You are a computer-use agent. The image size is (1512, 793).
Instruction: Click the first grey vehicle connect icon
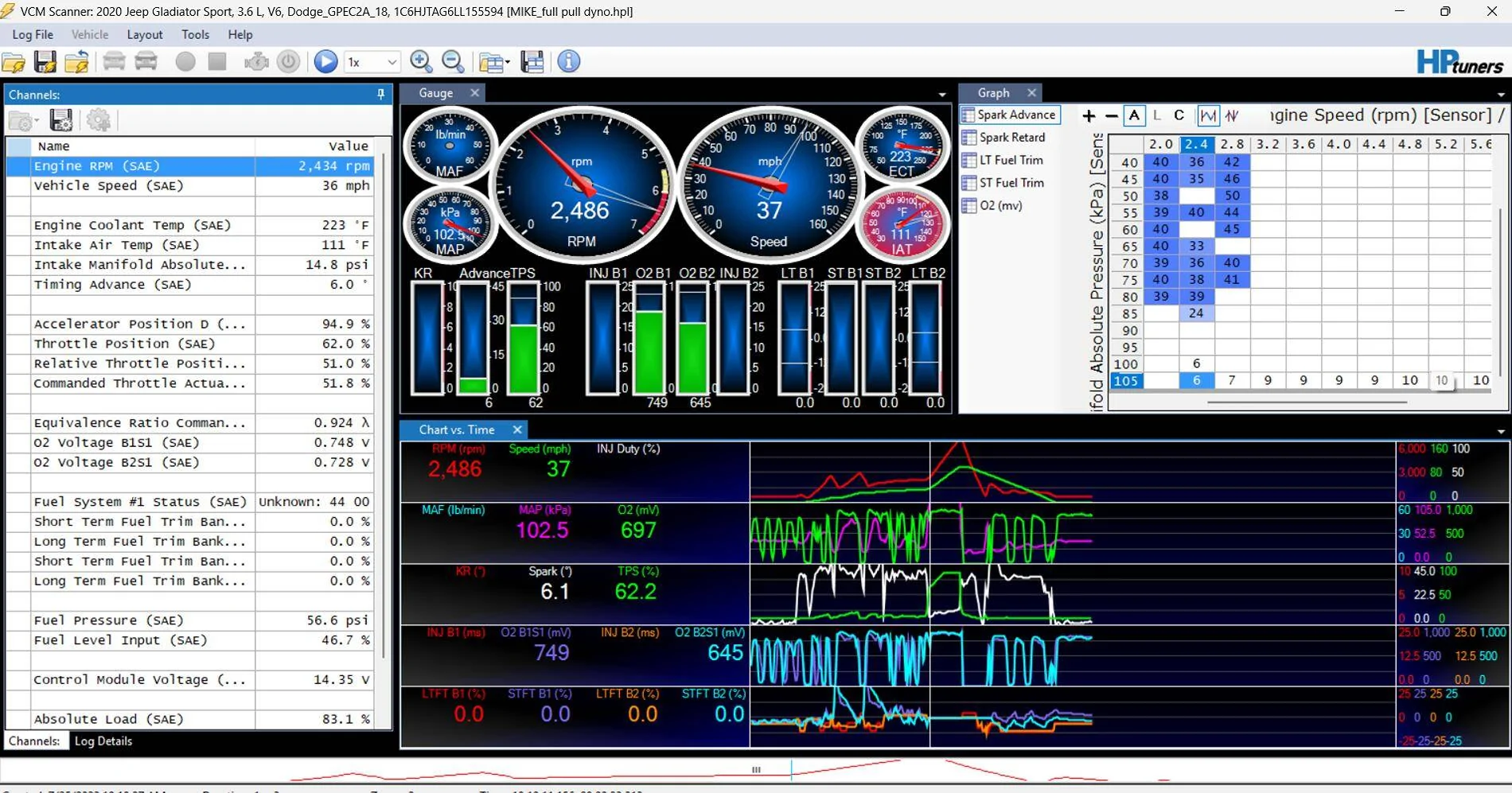tap(114, 61)
